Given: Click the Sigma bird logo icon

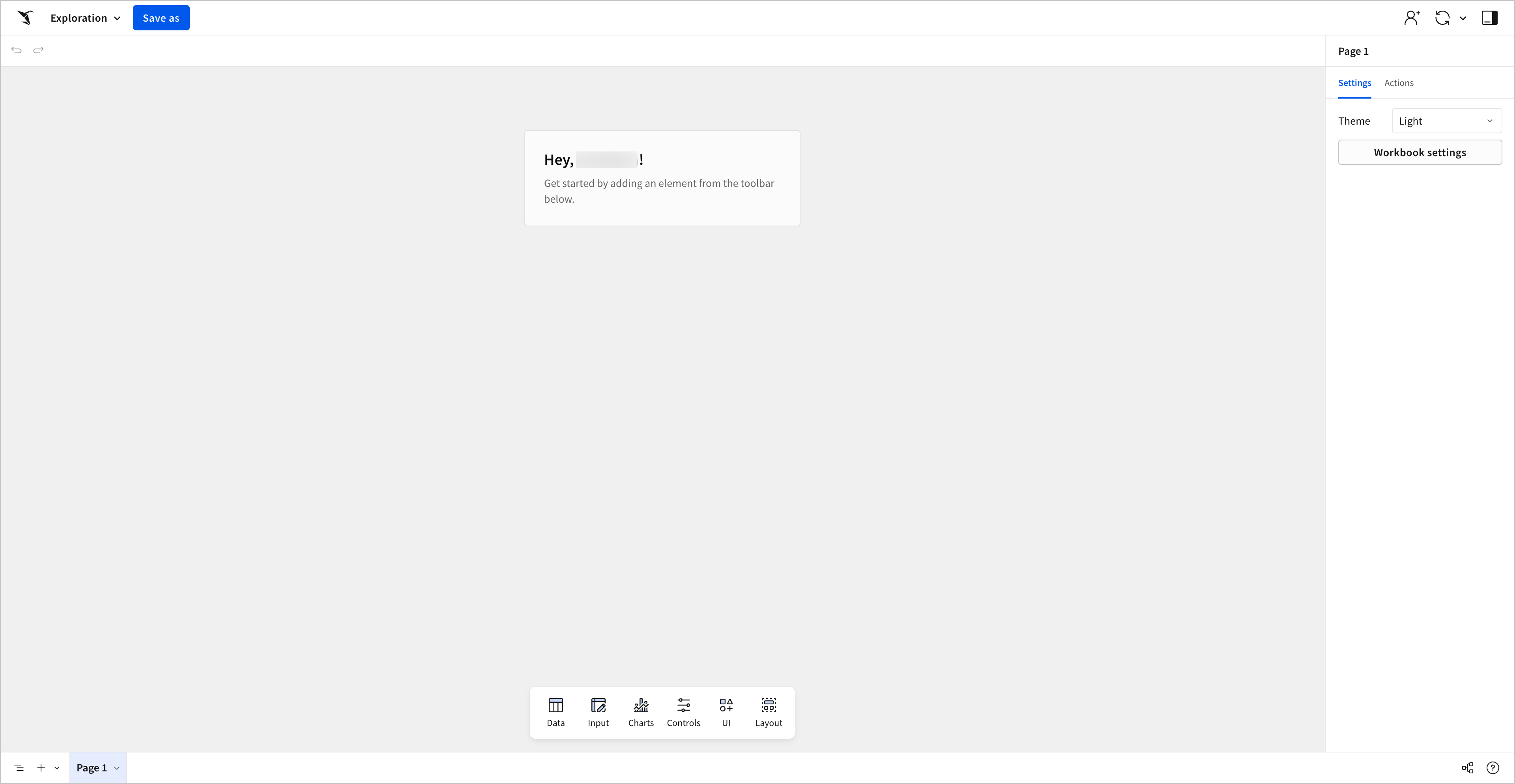Looking at the screenshot, I should point(25,18).
